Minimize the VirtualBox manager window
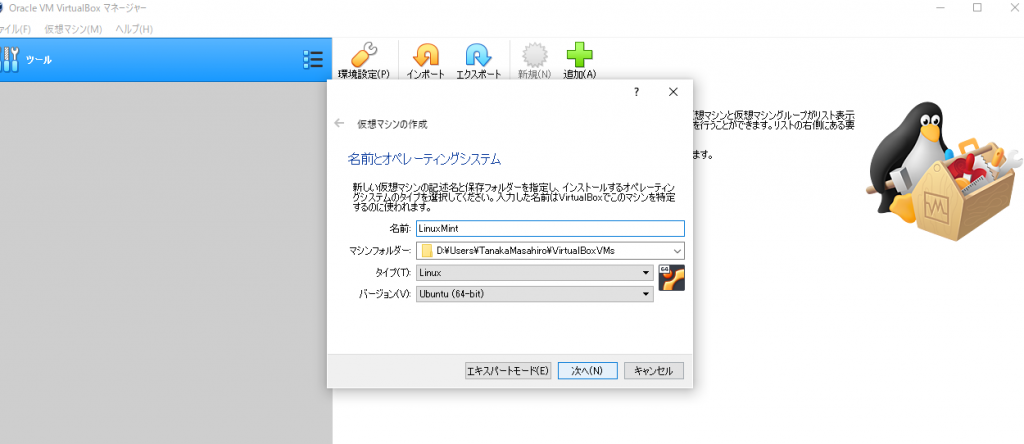The width and height of the screenshot is (1024, 444). coord(940,7)
